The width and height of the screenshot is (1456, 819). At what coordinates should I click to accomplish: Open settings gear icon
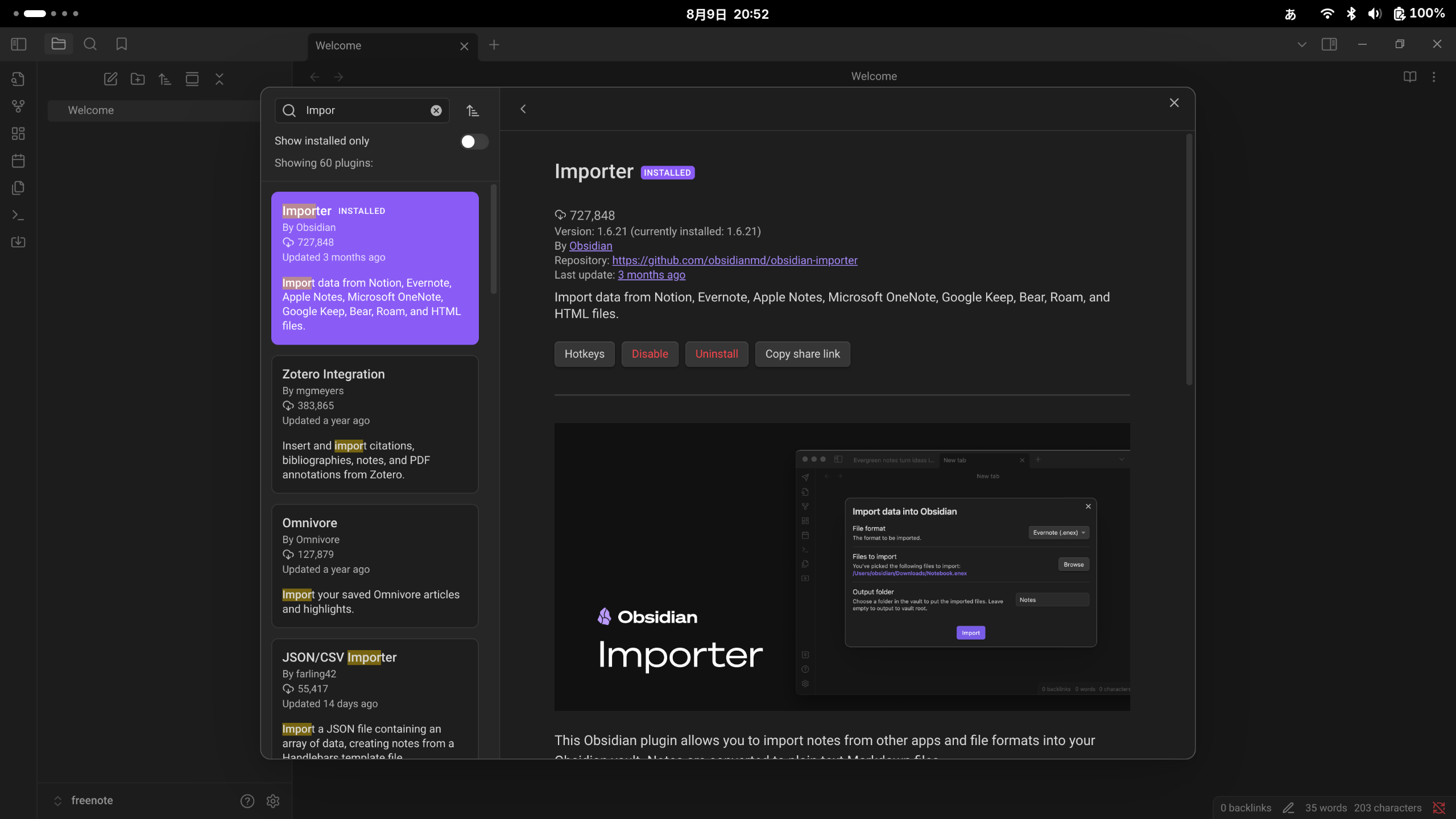tap(273, 801)
